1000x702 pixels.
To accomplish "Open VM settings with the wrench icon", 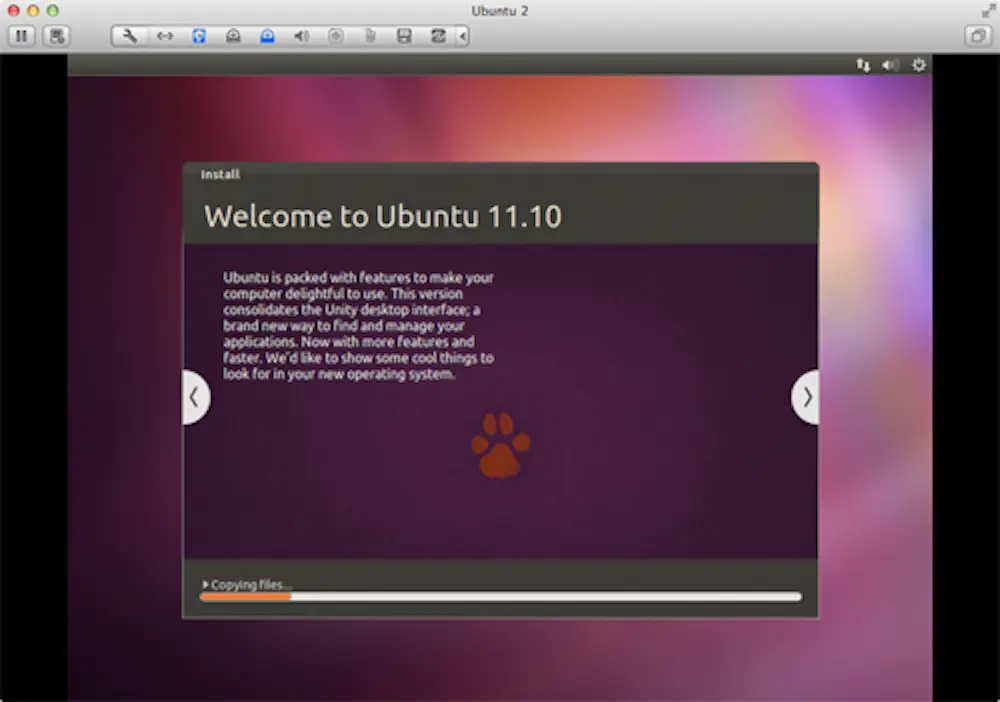I will coord(128,36).
